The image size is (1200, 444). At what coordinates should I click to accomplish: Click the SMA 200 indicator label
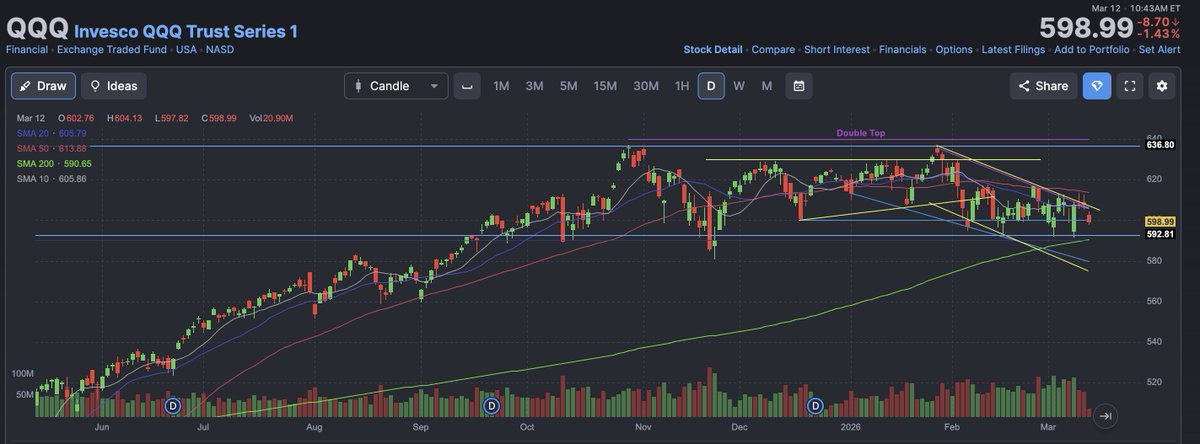pyautogui.click(x=54, y=163)
